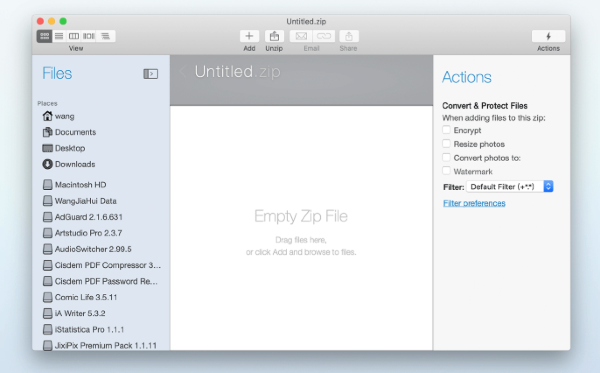The width and height of the screenshot is (600, 373).
Task: Select Cisdem PDF Password Re... volume
Action: pyautogui.click(x=101, y=281)
